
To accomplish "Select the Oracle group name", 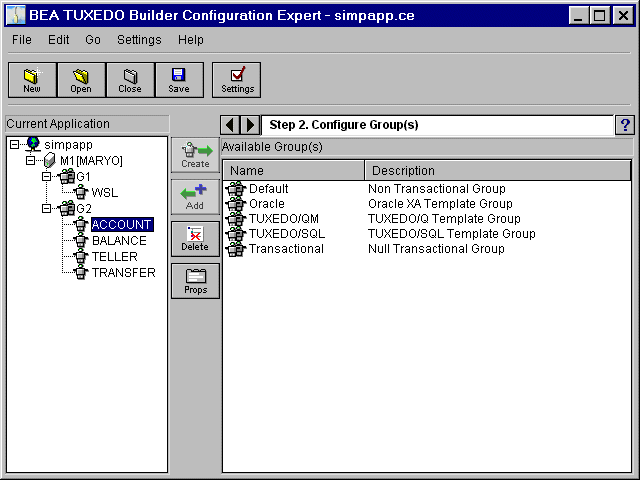I will [267, 204].
